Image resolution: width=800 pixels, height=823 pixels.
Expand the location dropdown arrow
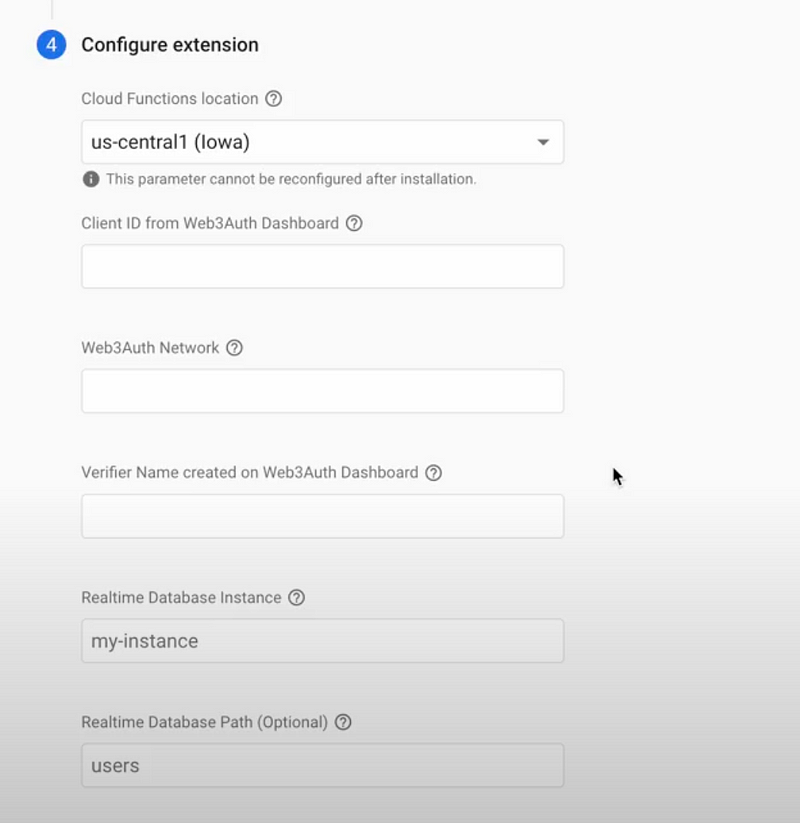click(543, 142)
